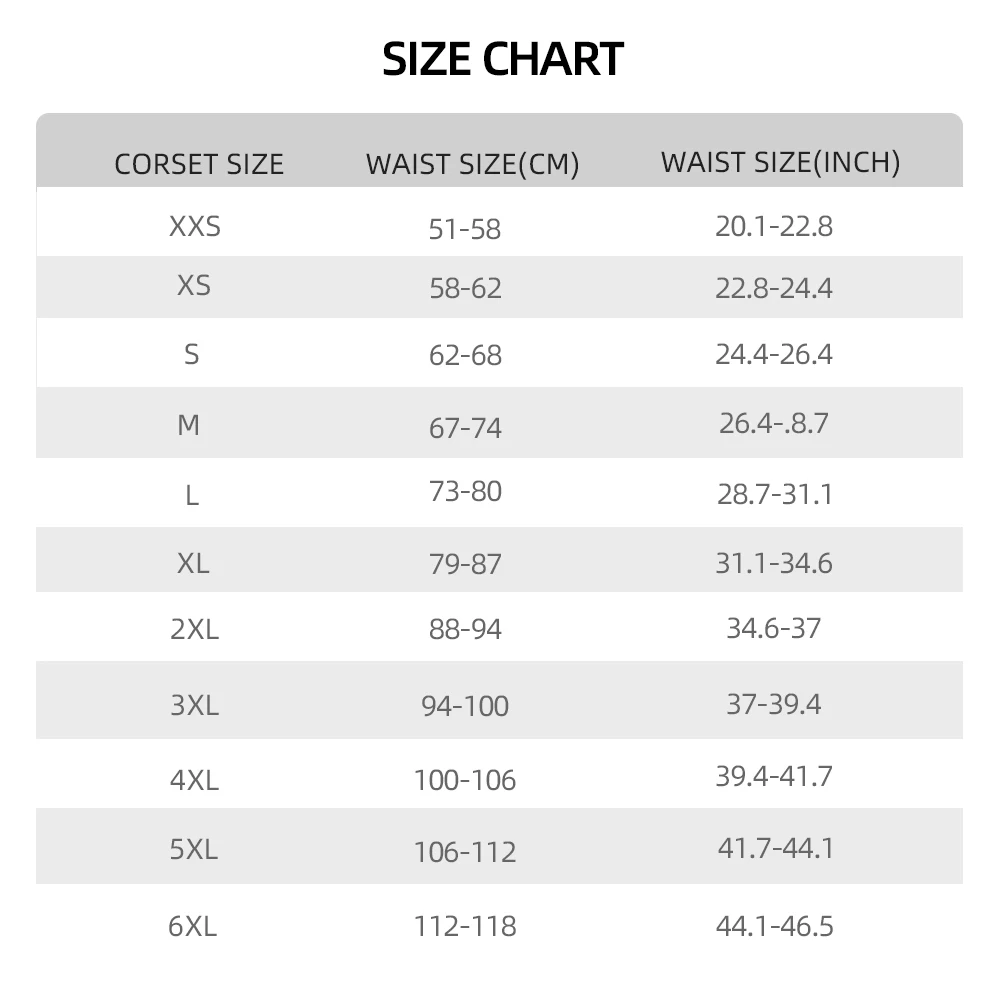
Task: Select the 39.4-41.7 inch waist cell
Action: point(773,776)
